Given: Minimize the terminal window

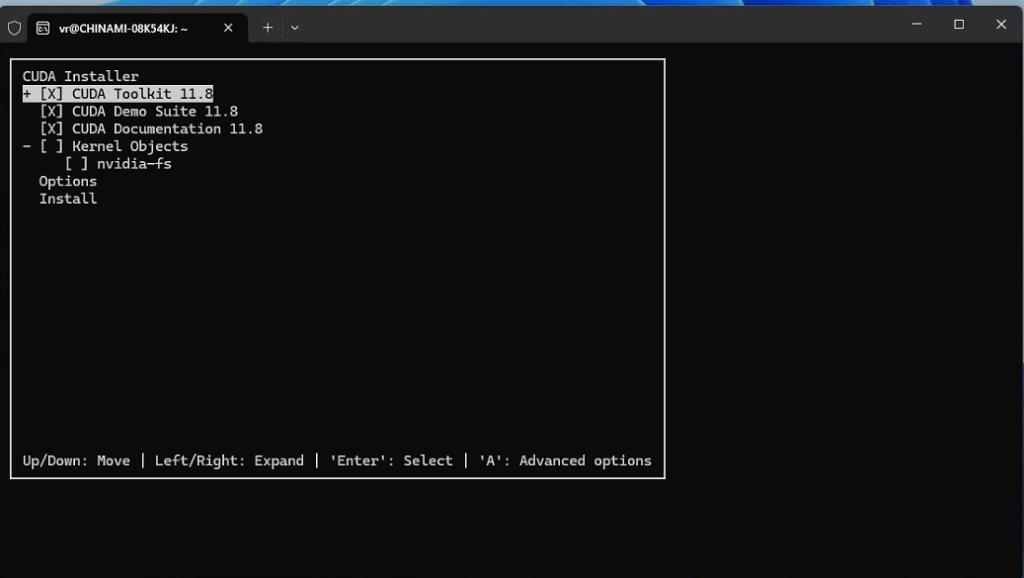Looking at the screenshot, I should point(916,24).
